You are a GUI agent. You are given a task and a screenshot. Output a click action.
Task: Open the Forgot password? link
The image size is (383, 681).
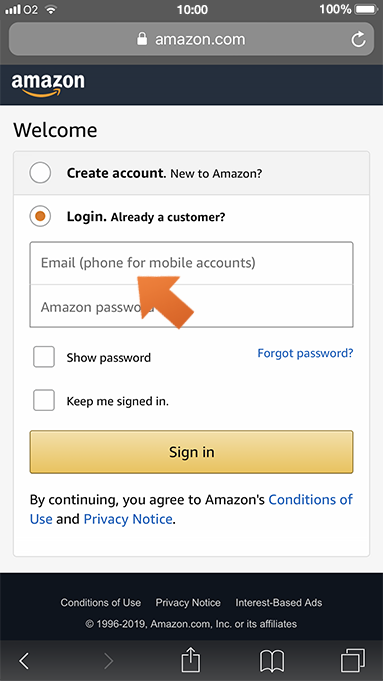click(305, 353)
